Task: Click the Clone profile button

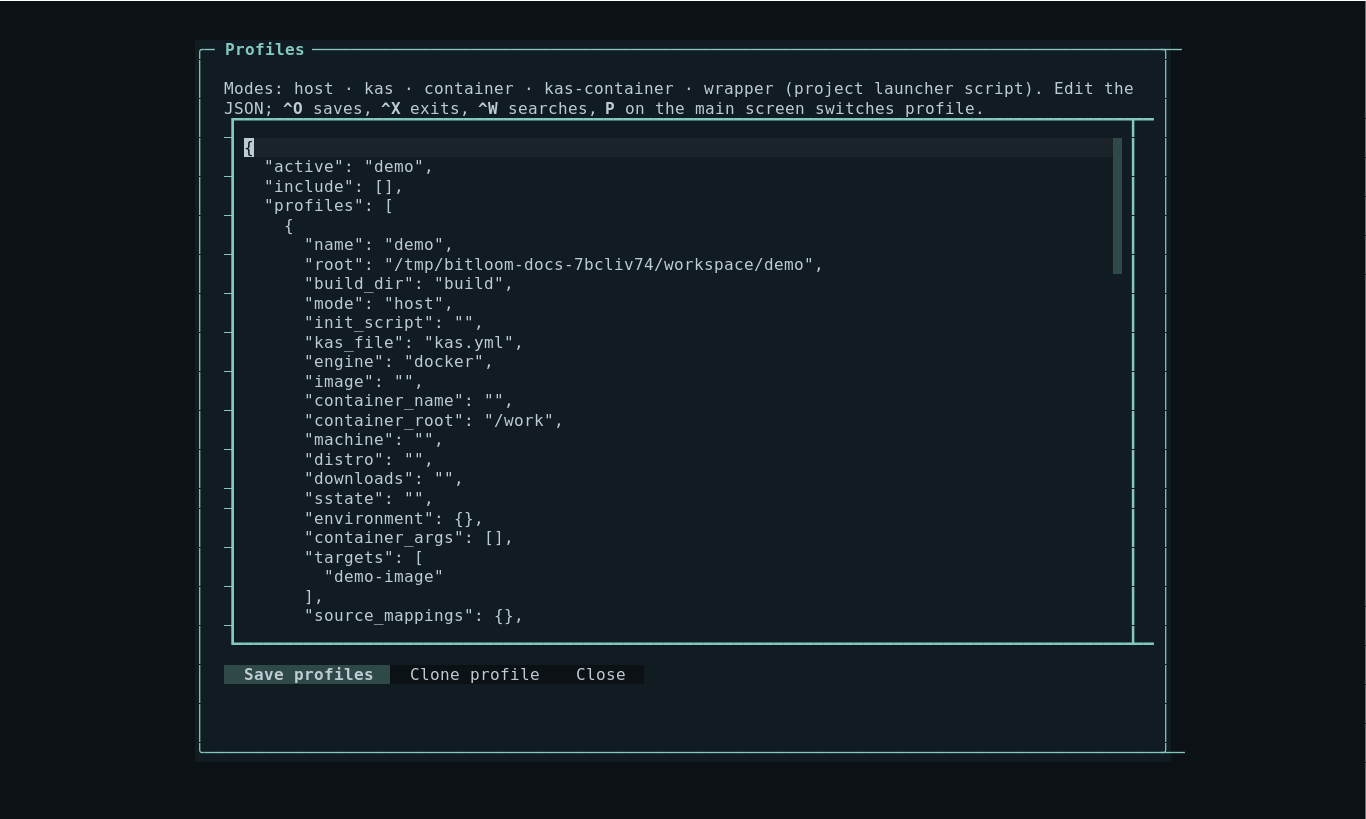Action: pos(474,675)
